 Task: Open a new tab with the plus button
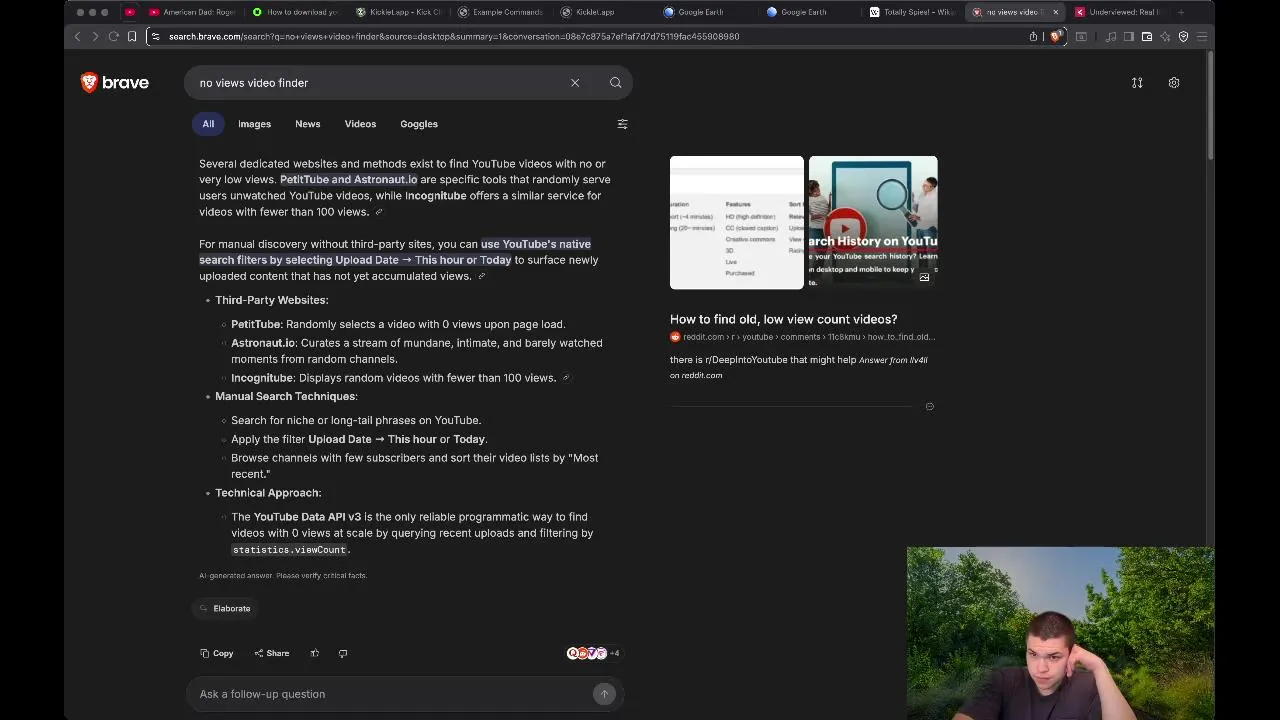point(1181,12)
